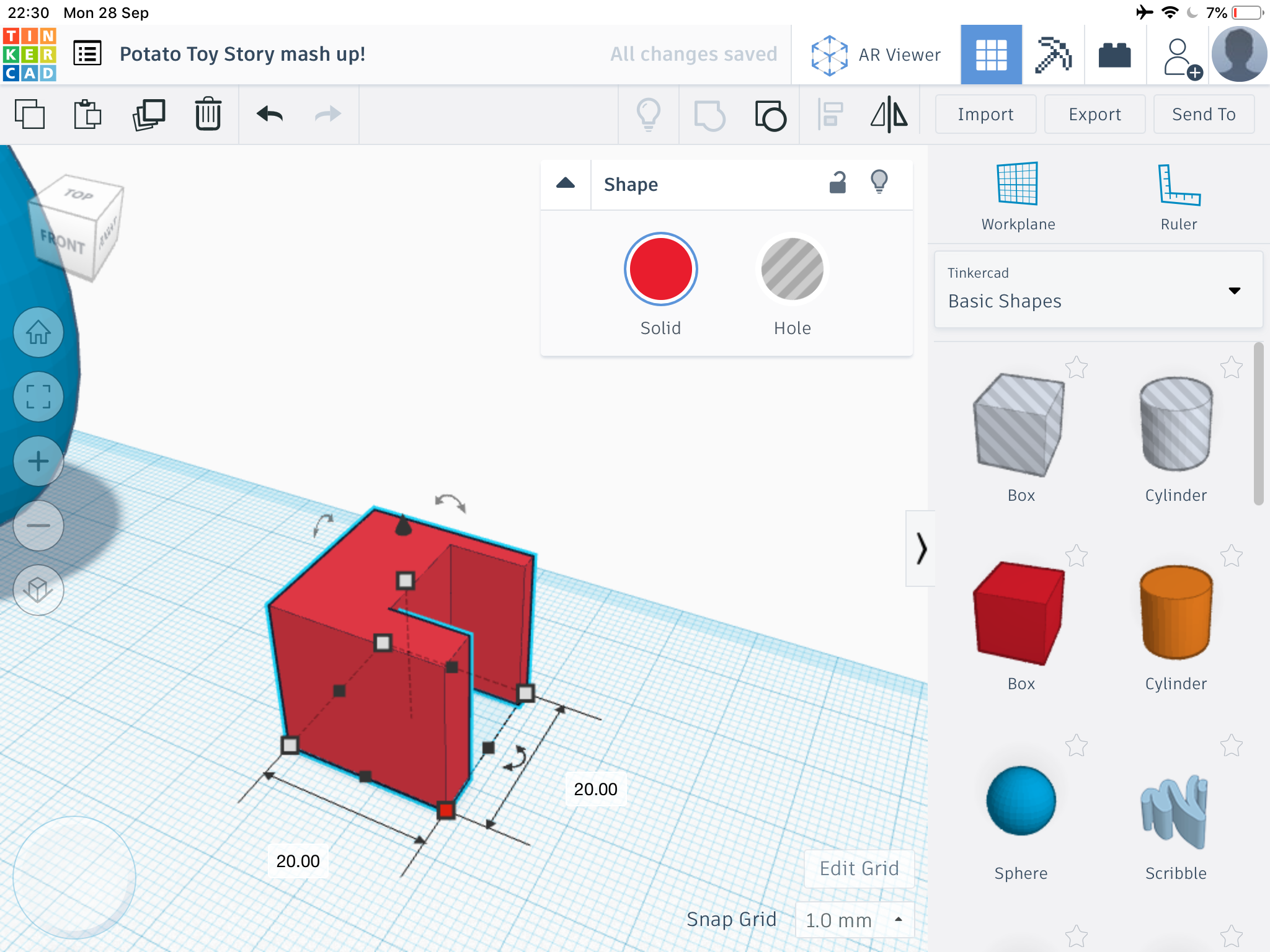
Task: Open the Snap Grid 1.0 mm dropdown
Action: [x=855, y=920]
